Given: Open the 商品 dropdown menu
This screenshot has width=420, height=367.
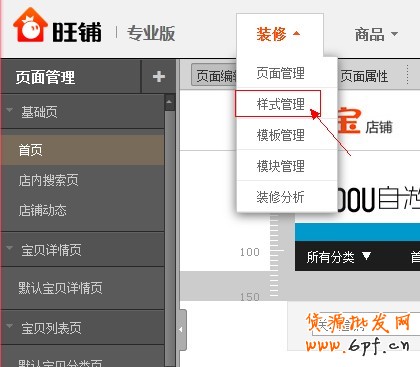Looking at the screenshot, I should point(376,34).
